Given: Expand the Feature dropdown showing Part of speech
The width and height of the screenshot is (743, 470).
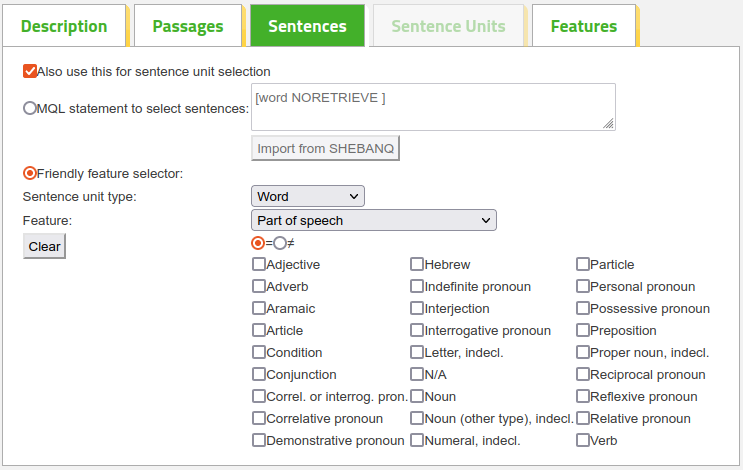Looking at the screenshot, I should coord(374,220).
